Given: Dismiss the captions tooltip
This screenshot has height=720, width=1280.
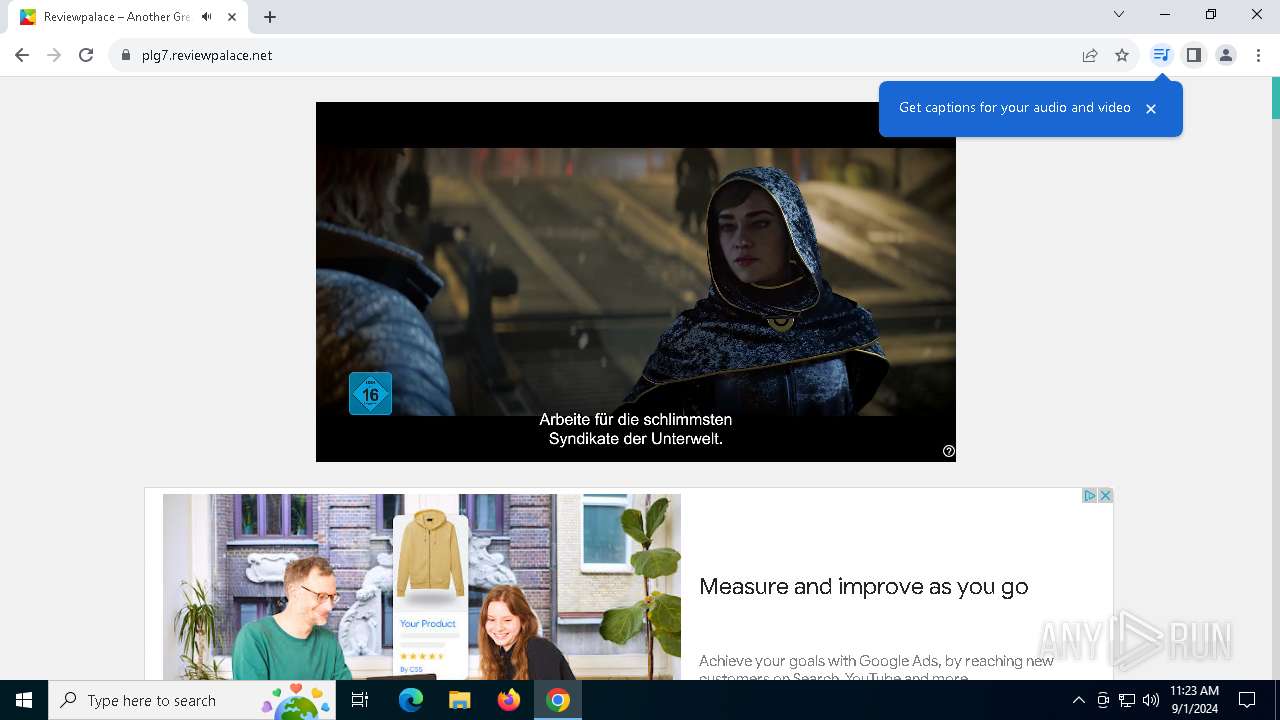Looking at the screenshot, I should (1151, 109).
